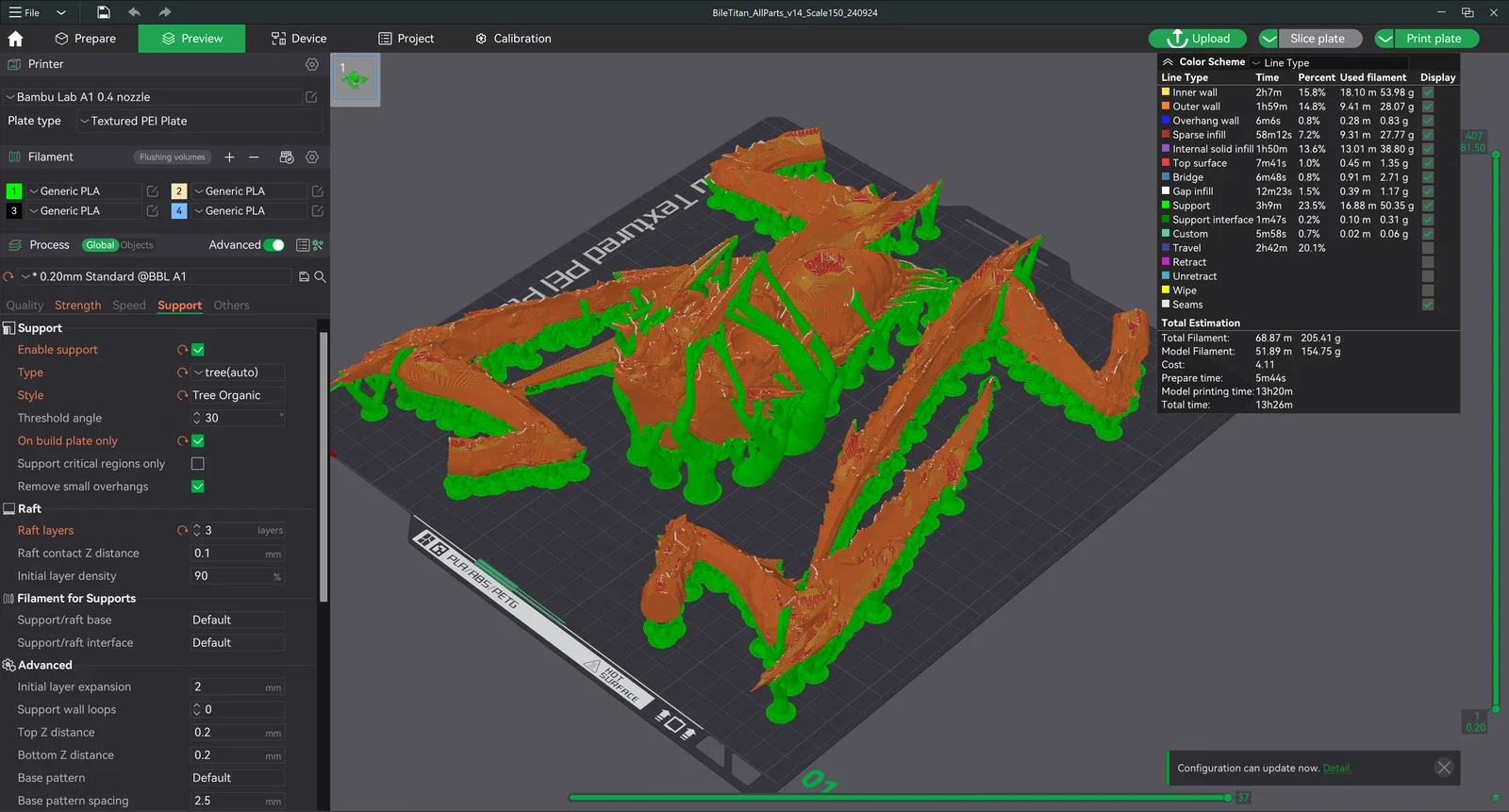Image resolution: width=1509 pixels, height=812 pixels.
Task: Click filament 4 blue color swatch
Action: coord(179,211)
